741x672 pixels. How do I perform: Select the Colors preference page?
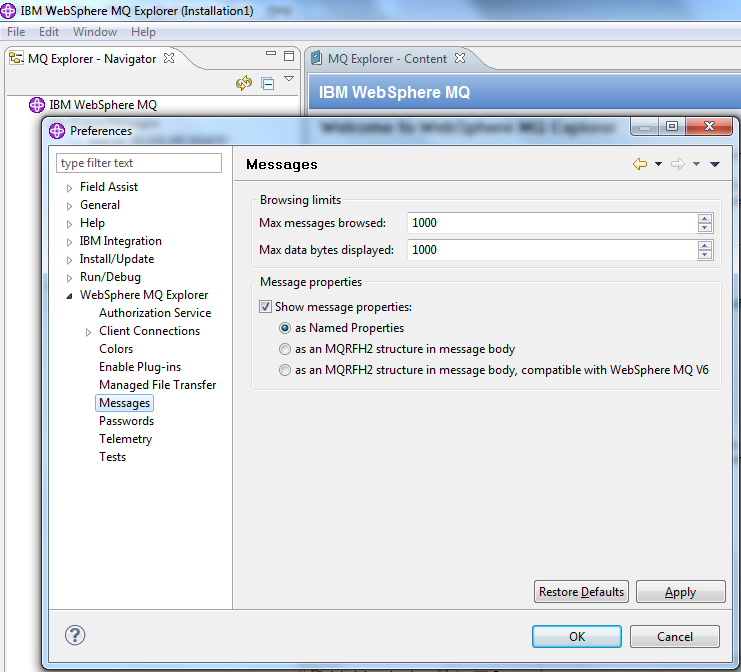[x=116, y=349]
